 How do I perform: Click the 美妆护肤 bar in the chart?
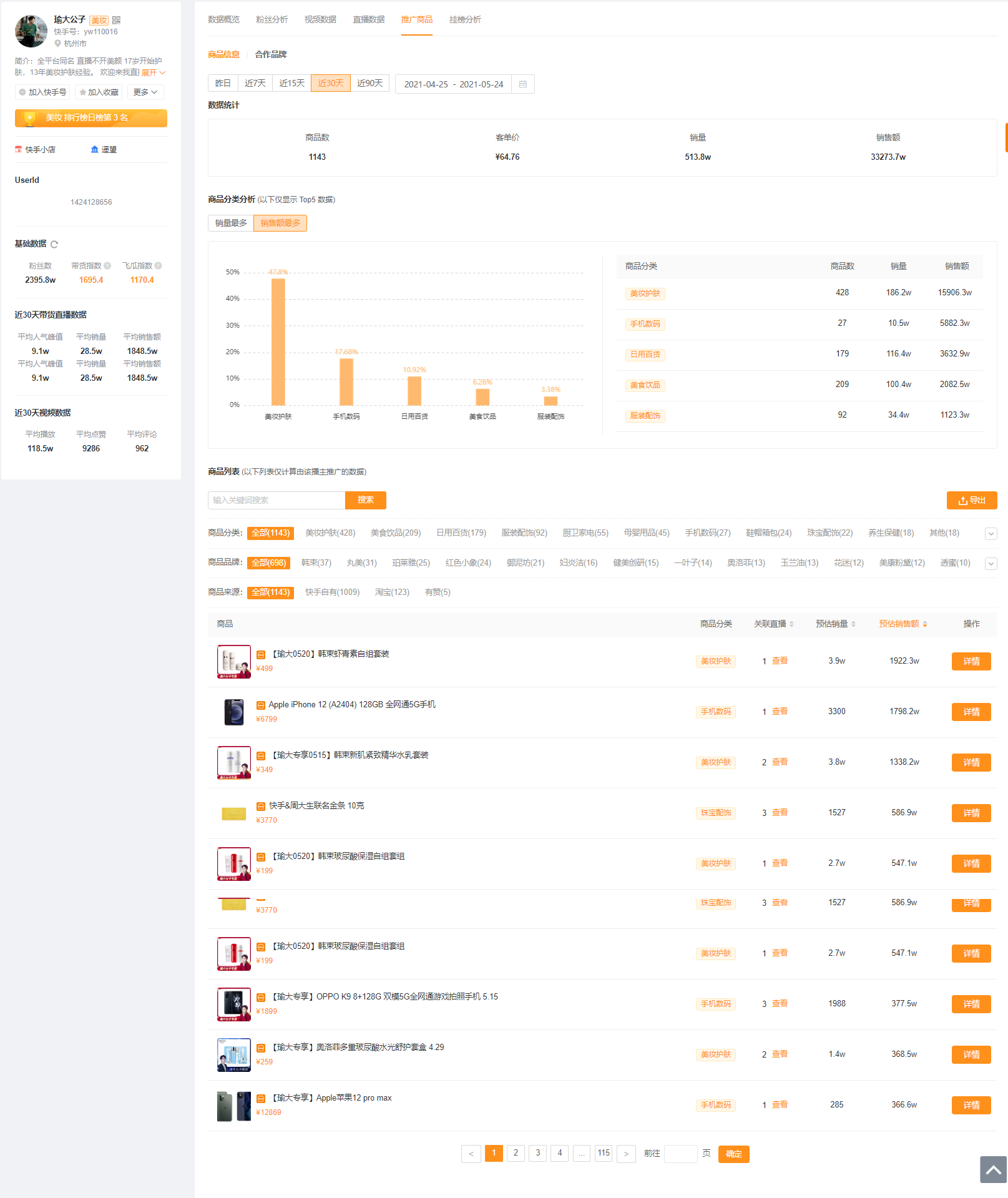coord(278,342)
